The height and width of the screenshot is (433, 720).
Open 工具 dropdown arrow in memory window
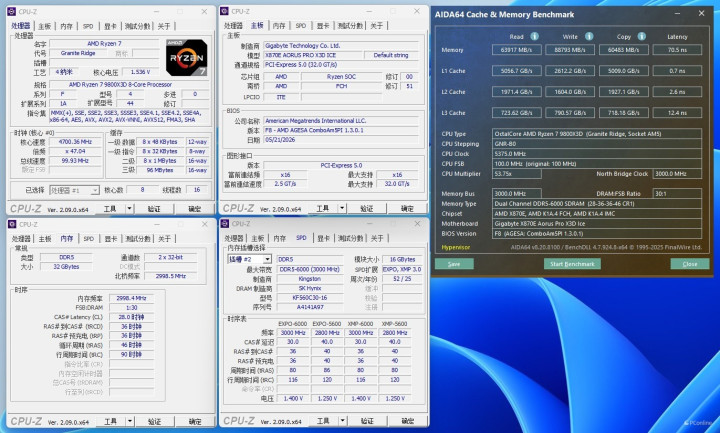point(130,422)
